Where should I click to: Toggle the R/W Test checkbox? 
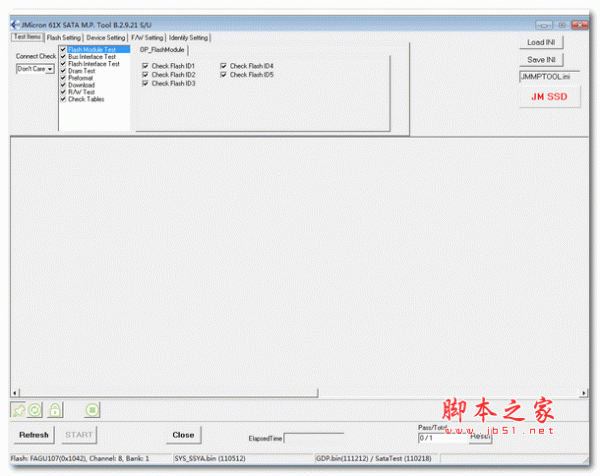[64, 92]
